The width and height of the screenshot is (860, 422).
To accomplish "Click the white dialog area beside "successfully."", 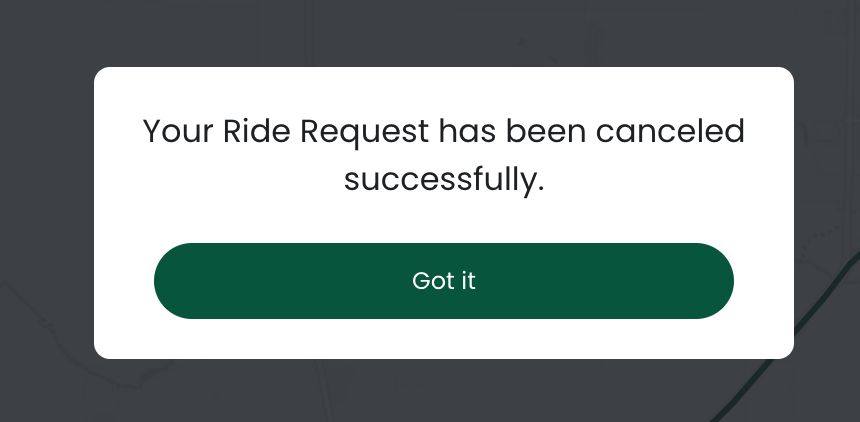I will pos(650,180).
